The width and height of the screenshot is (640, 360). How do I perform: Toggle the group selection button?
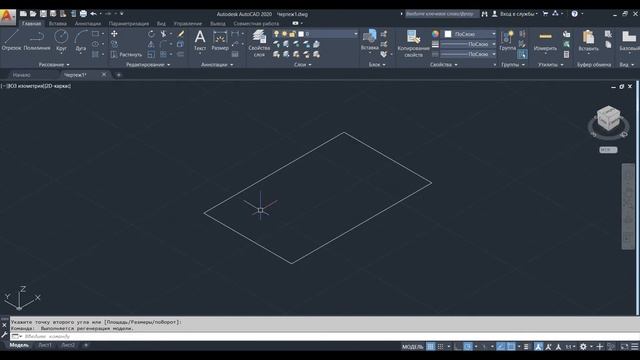522,54
